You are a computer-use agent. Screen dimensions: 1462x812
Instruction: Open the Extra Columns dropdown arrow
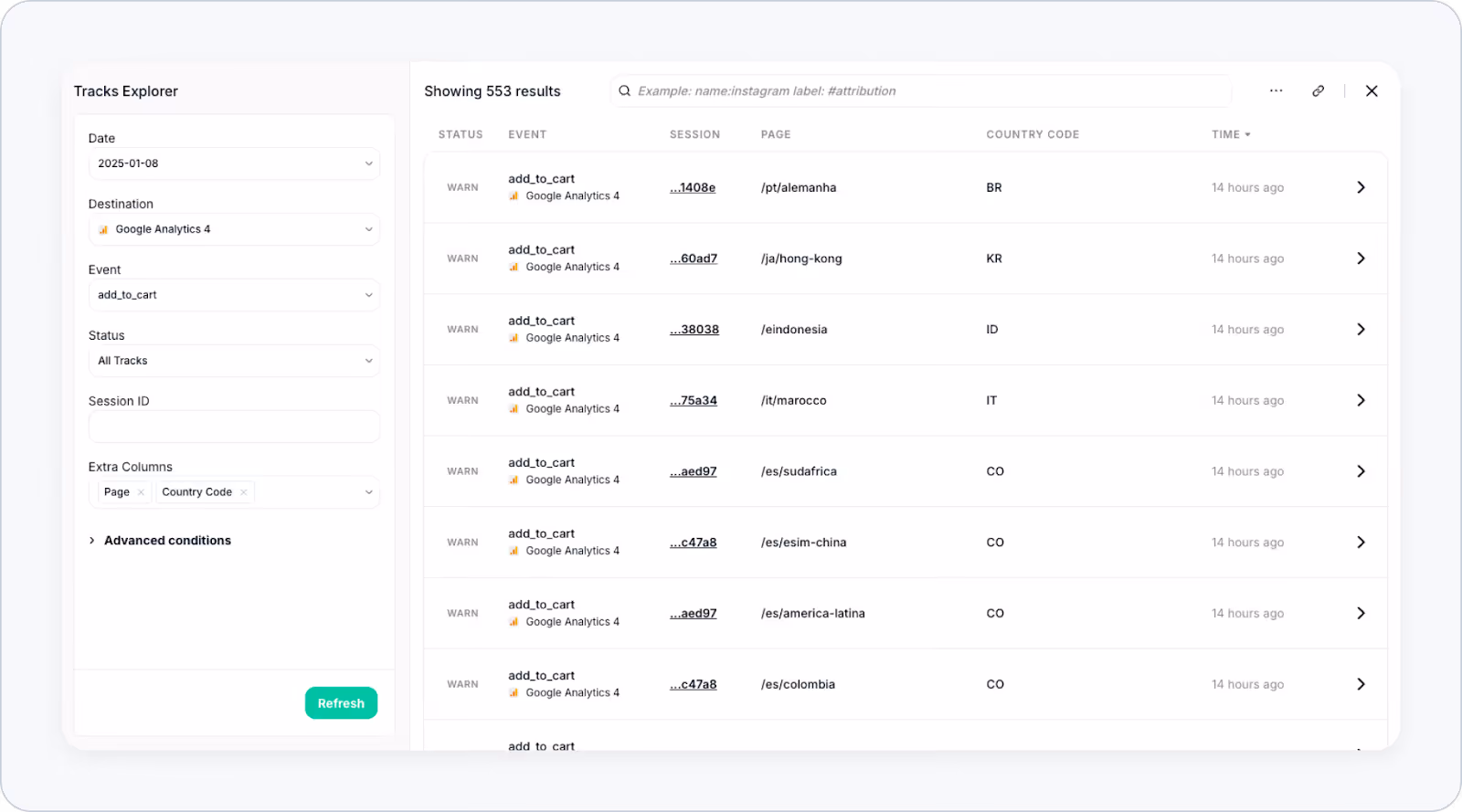click(x=369, y=492)
